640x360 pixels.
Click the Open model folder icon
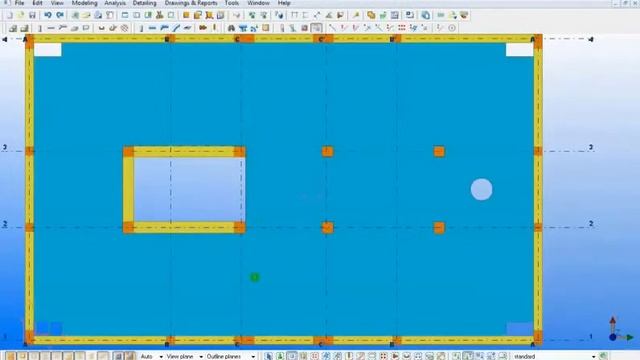(20, 16)
